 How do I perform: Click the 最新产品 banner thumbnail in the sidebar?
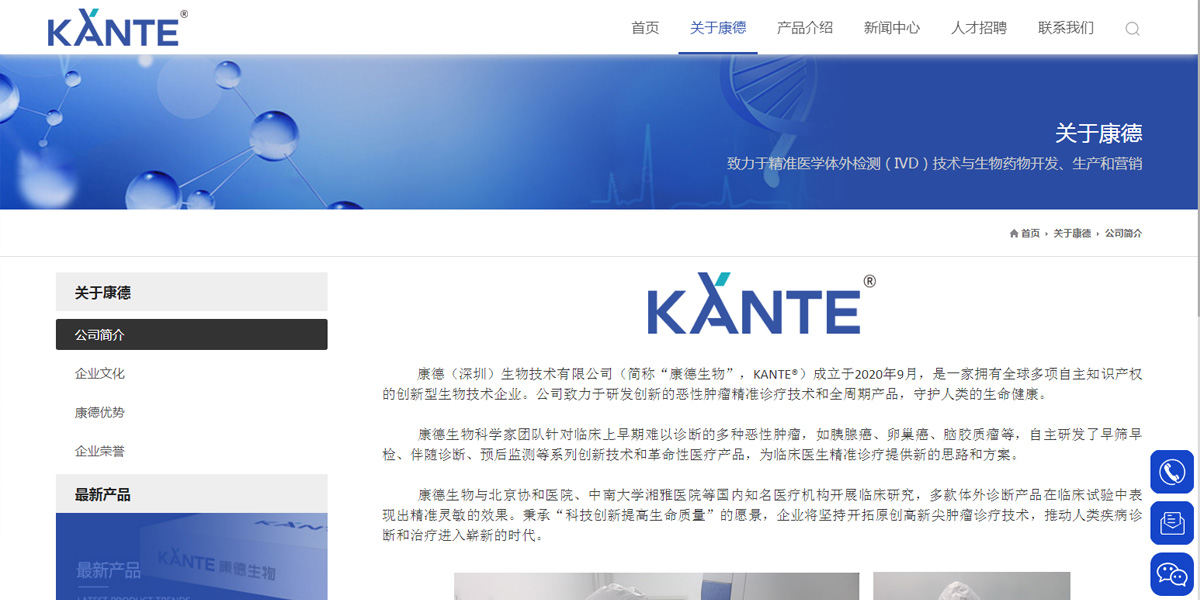(192, 557)
